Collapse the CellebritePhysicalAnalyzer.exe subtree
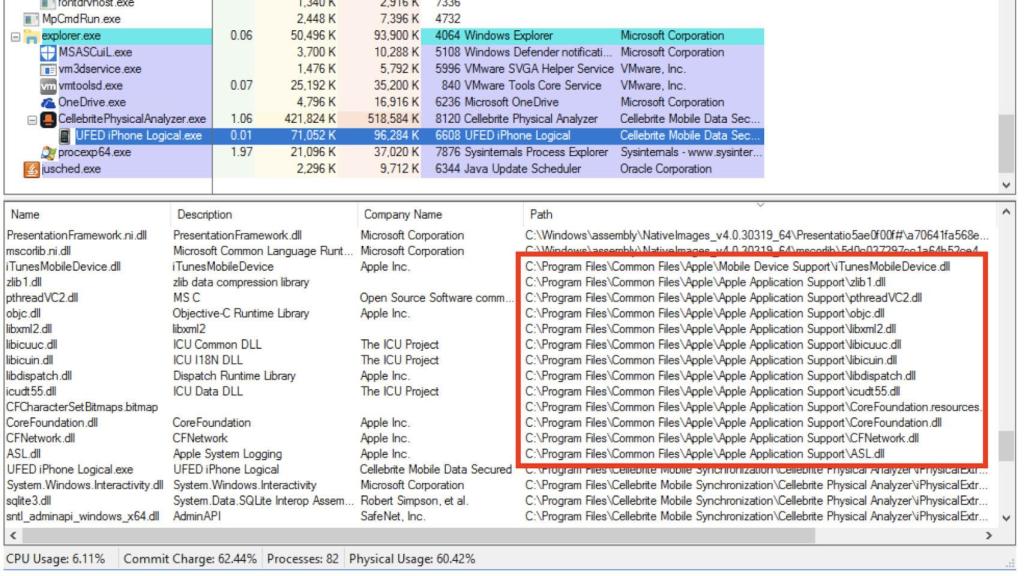 [32, 119]
